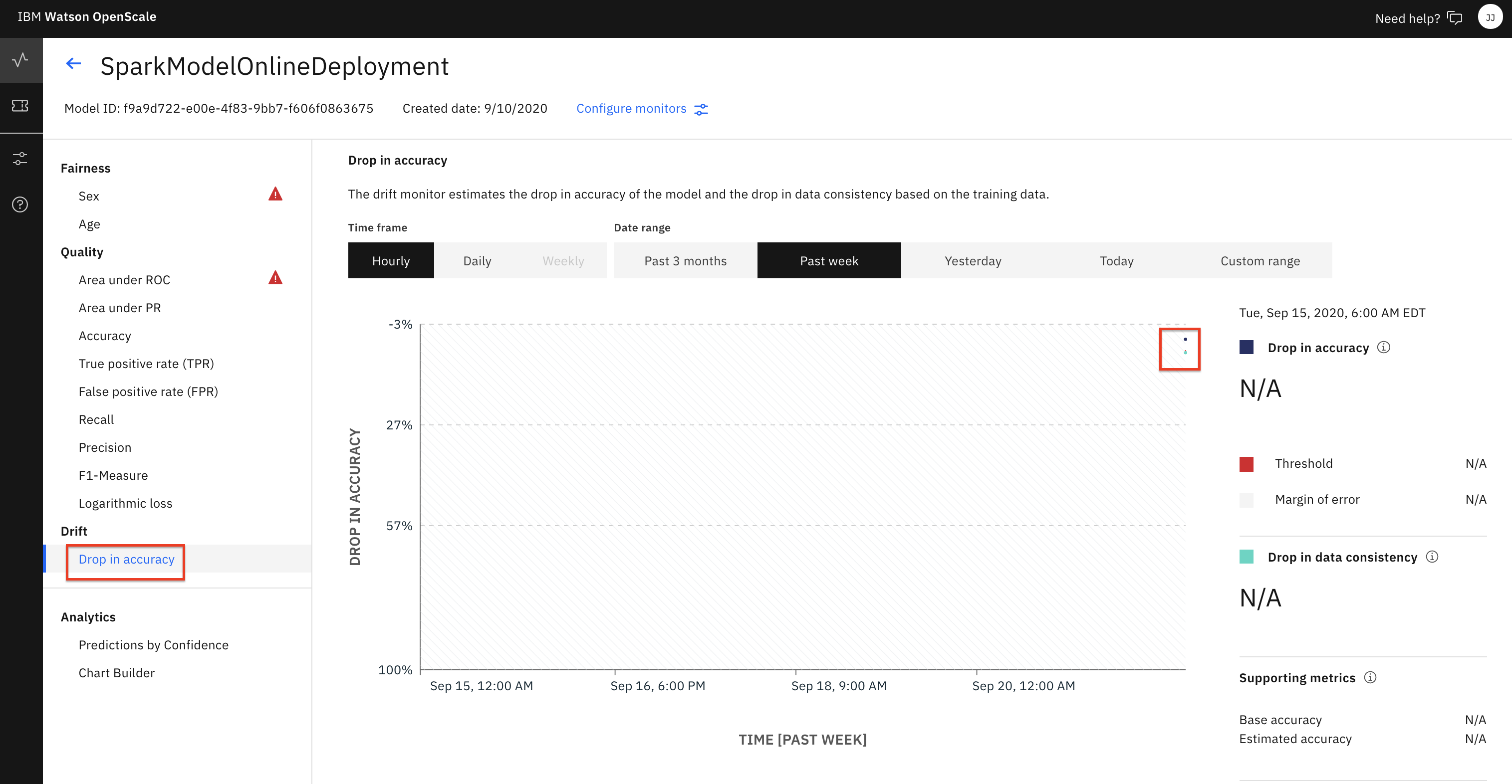The width and height of the screenshot is (1512, 784).
Task: Open Predictions by Confidence analytics
Action: click(153, 645)
